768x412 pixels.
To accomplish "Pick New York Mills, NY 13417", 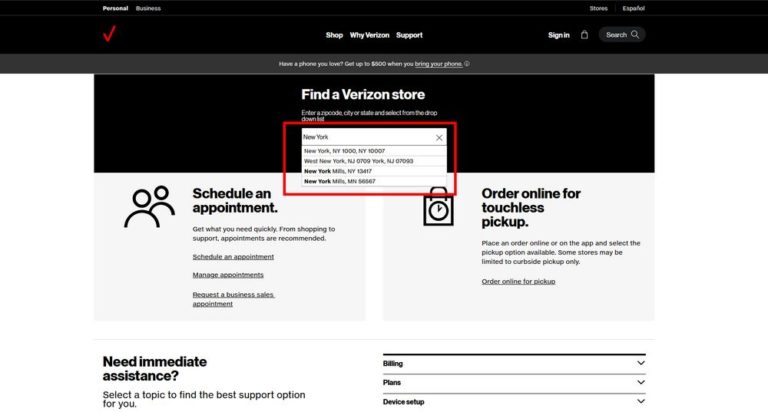I will (340, 171).
